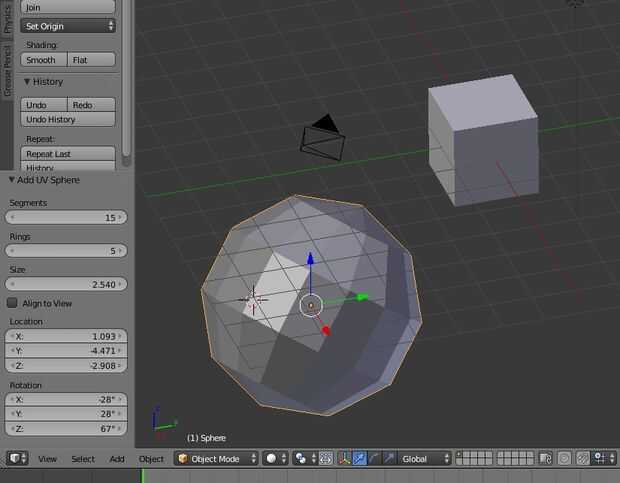
Task: Click the Location X field
Action: (66, 336)
